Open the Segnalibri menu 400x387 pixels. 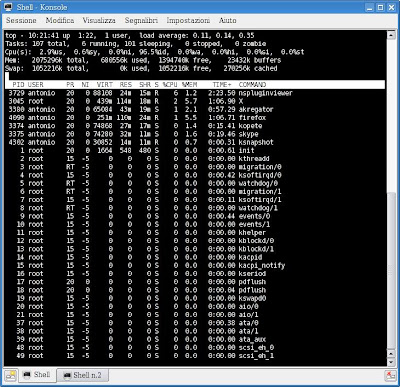coord(141,20)
